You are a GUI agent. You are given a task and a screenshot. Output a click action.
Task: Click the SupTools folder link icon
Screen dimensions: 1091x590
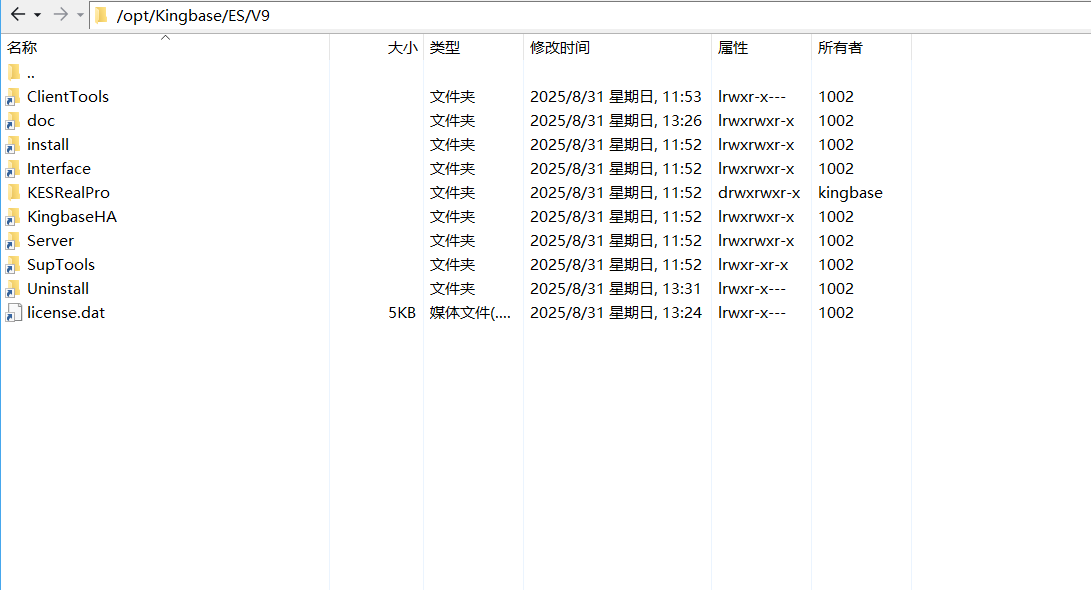13,265
